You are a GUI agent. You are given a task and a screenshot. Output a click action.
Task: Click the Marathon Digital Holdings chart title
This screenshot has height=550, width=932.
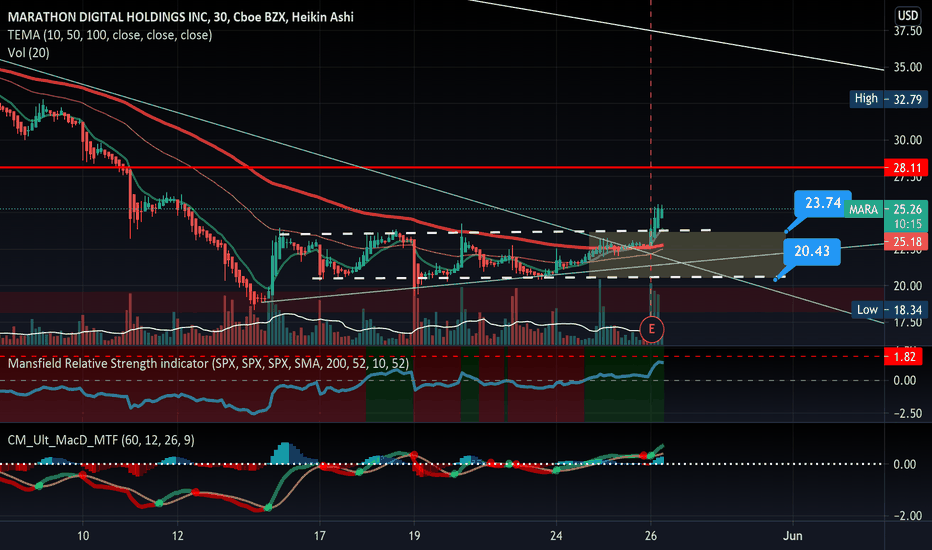click(x=181, y=17)
